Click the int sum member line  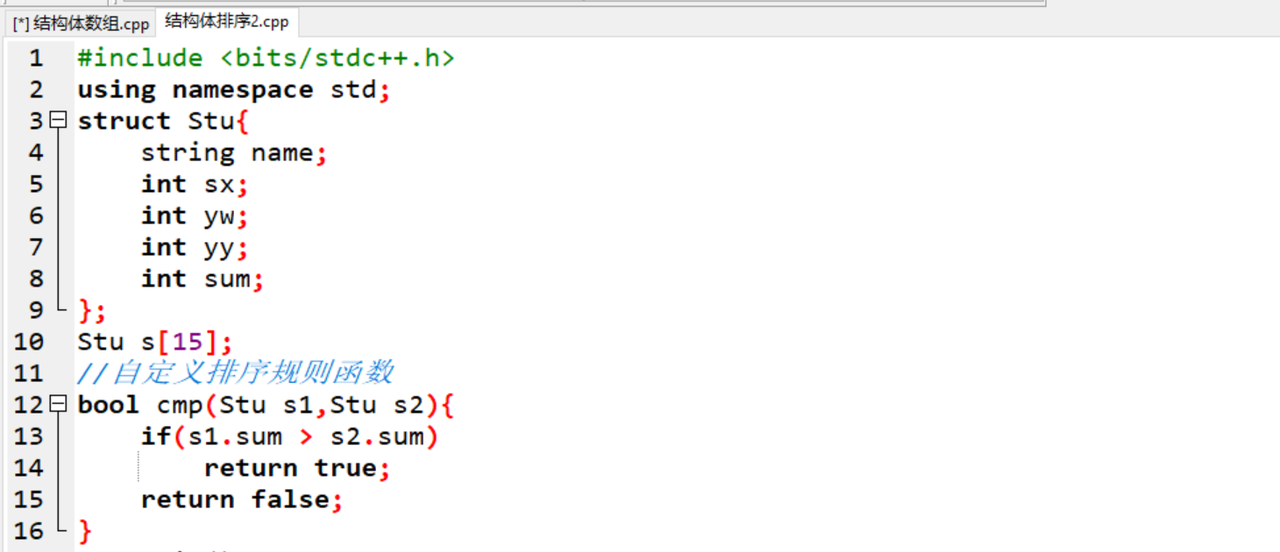click(201, 279)
